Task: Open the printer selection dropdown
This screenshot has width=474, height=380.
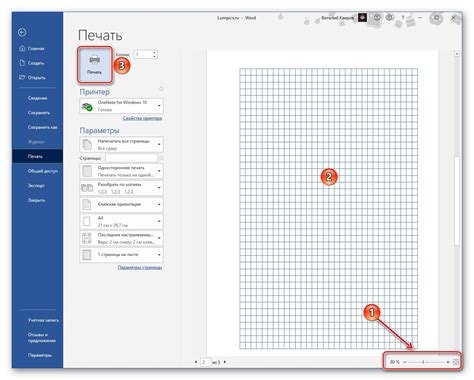Action: [121, 106]
